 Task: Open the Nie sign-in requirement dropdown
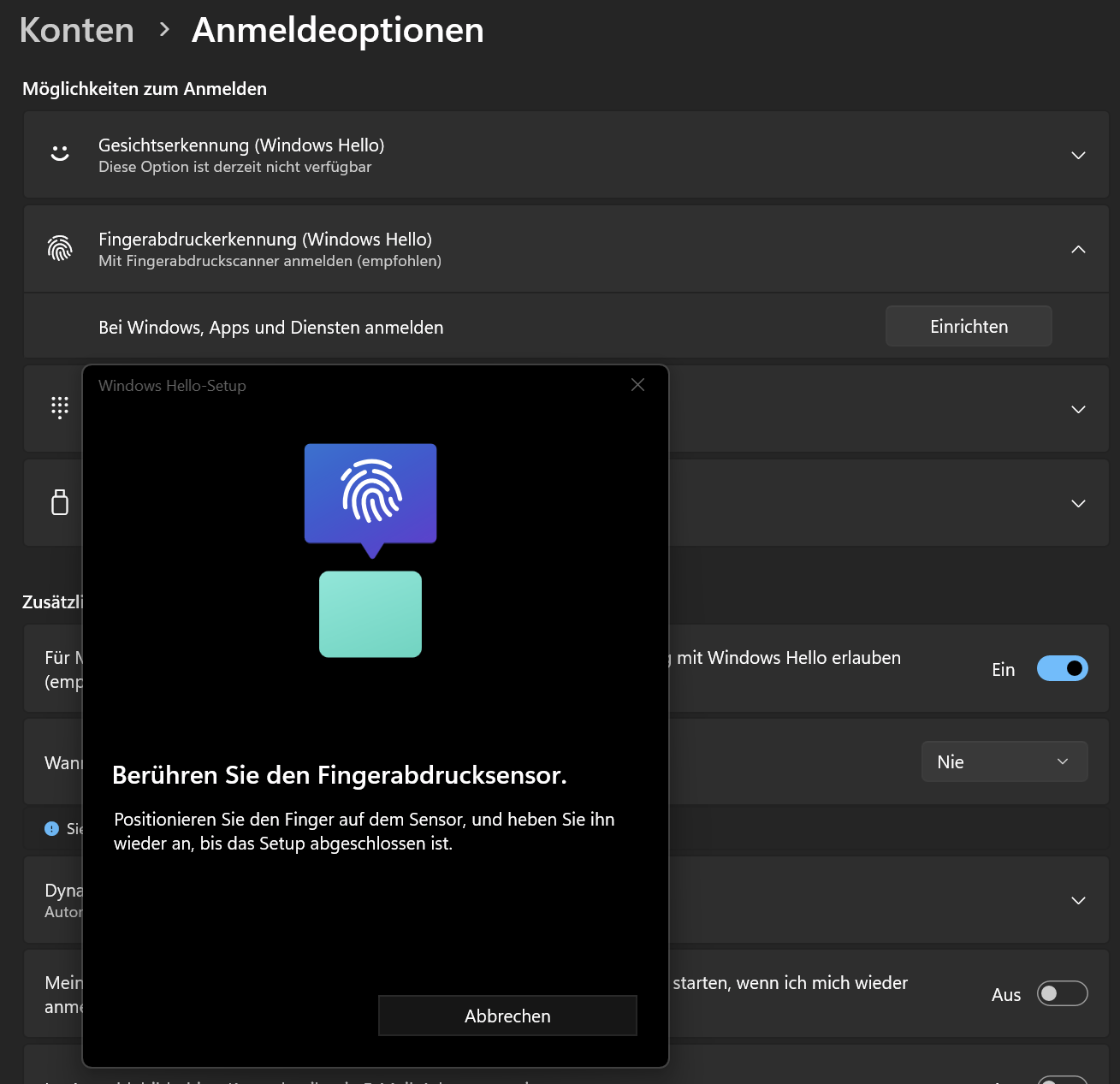[1004, 761]
